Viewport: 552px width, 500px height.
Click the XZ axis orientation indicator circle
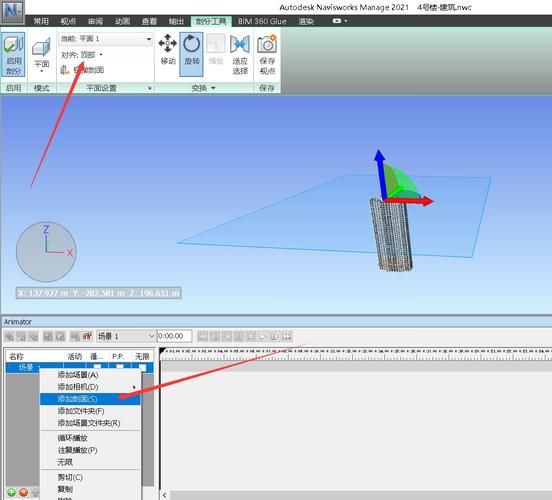pos(46,252)
